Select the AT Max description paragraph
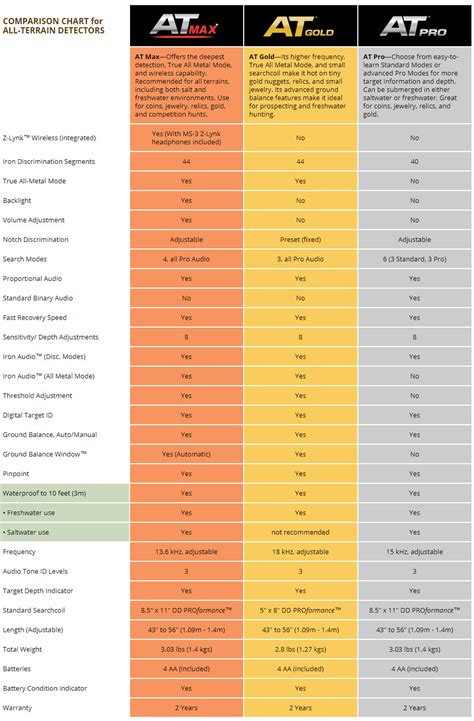 (x=186, y=85)
